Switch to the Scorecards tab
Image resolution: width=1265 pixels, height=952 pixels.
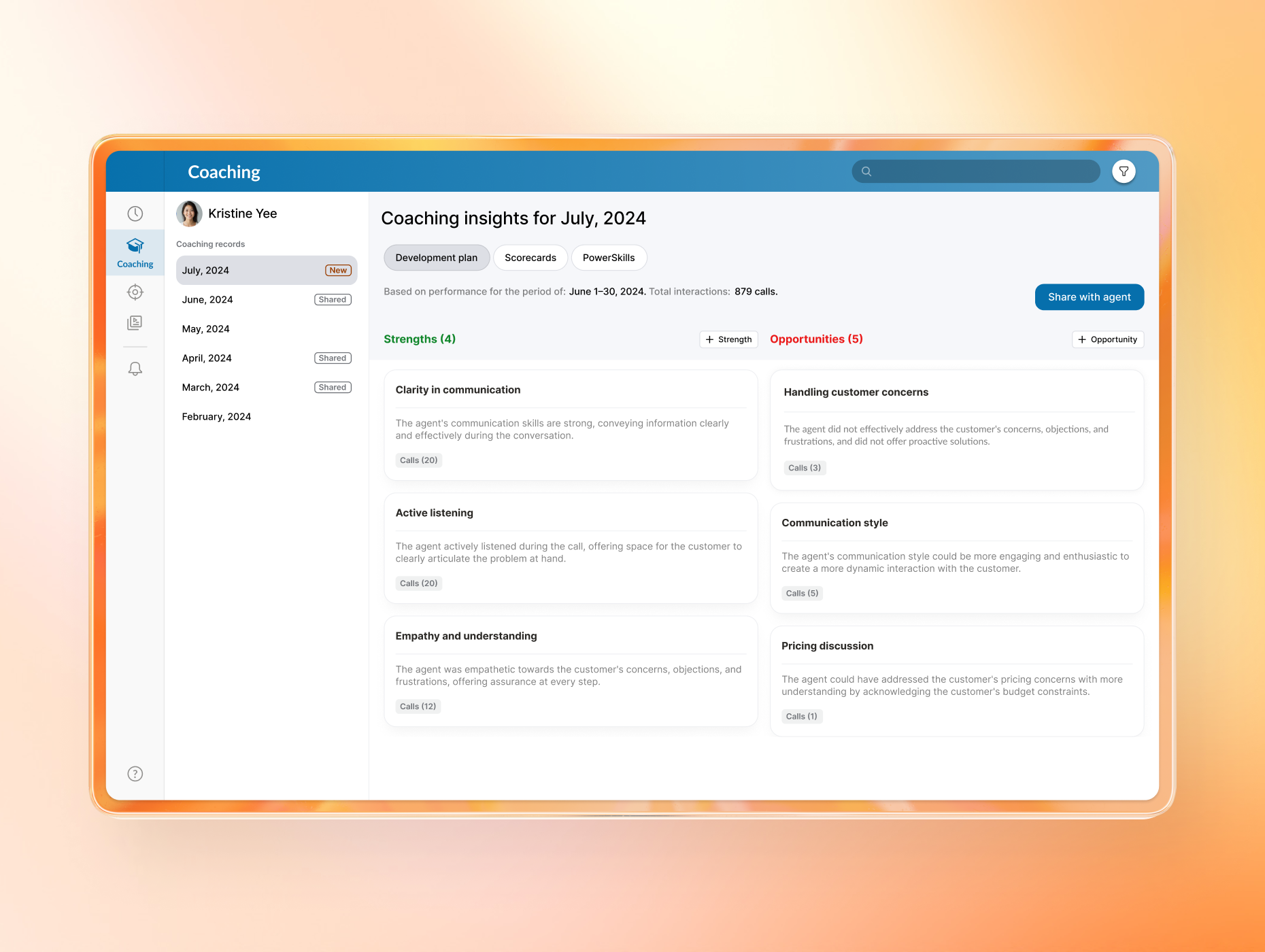point(530,258)
